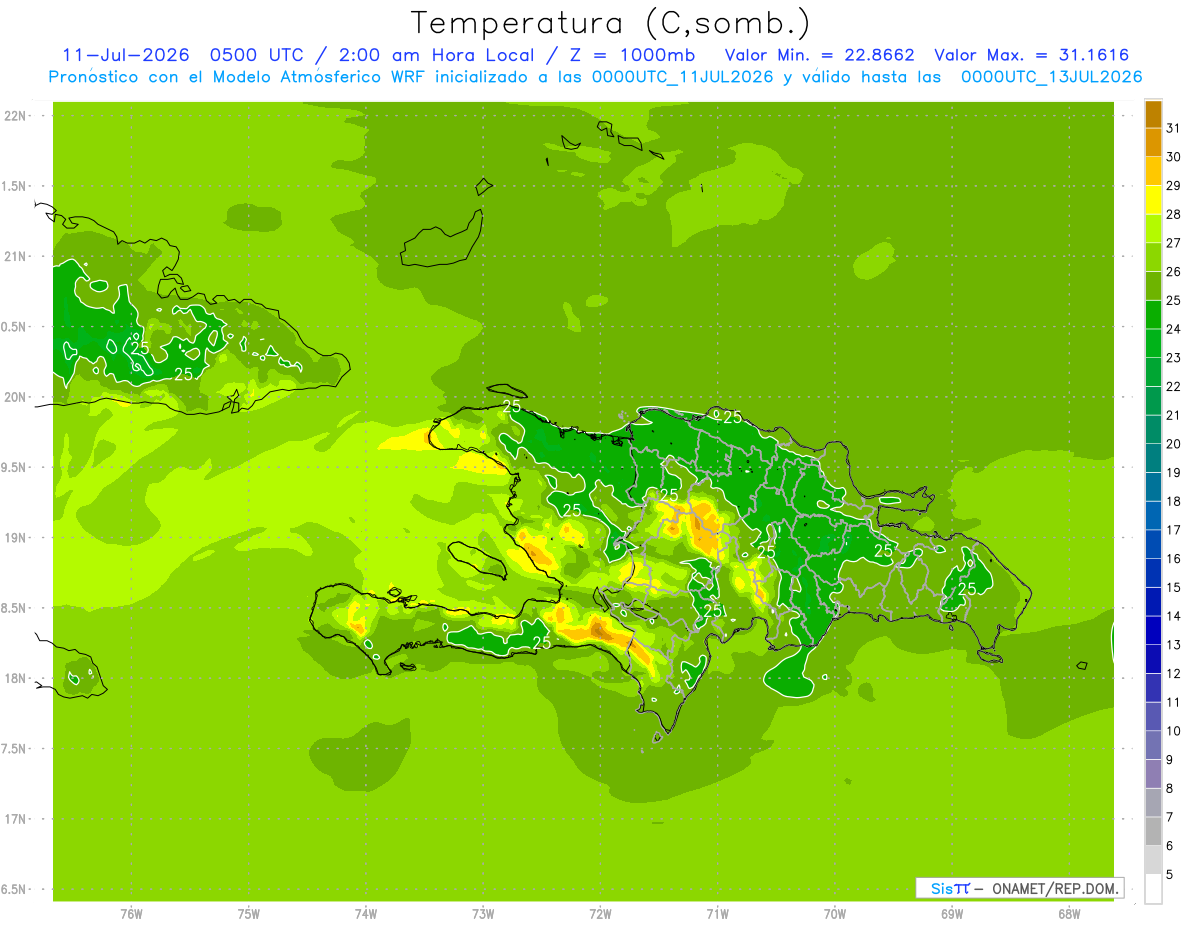Click the legend value "8"
Image resolution: width=1200 pixels, height=927 pixels.
[x=1170, y=789]
